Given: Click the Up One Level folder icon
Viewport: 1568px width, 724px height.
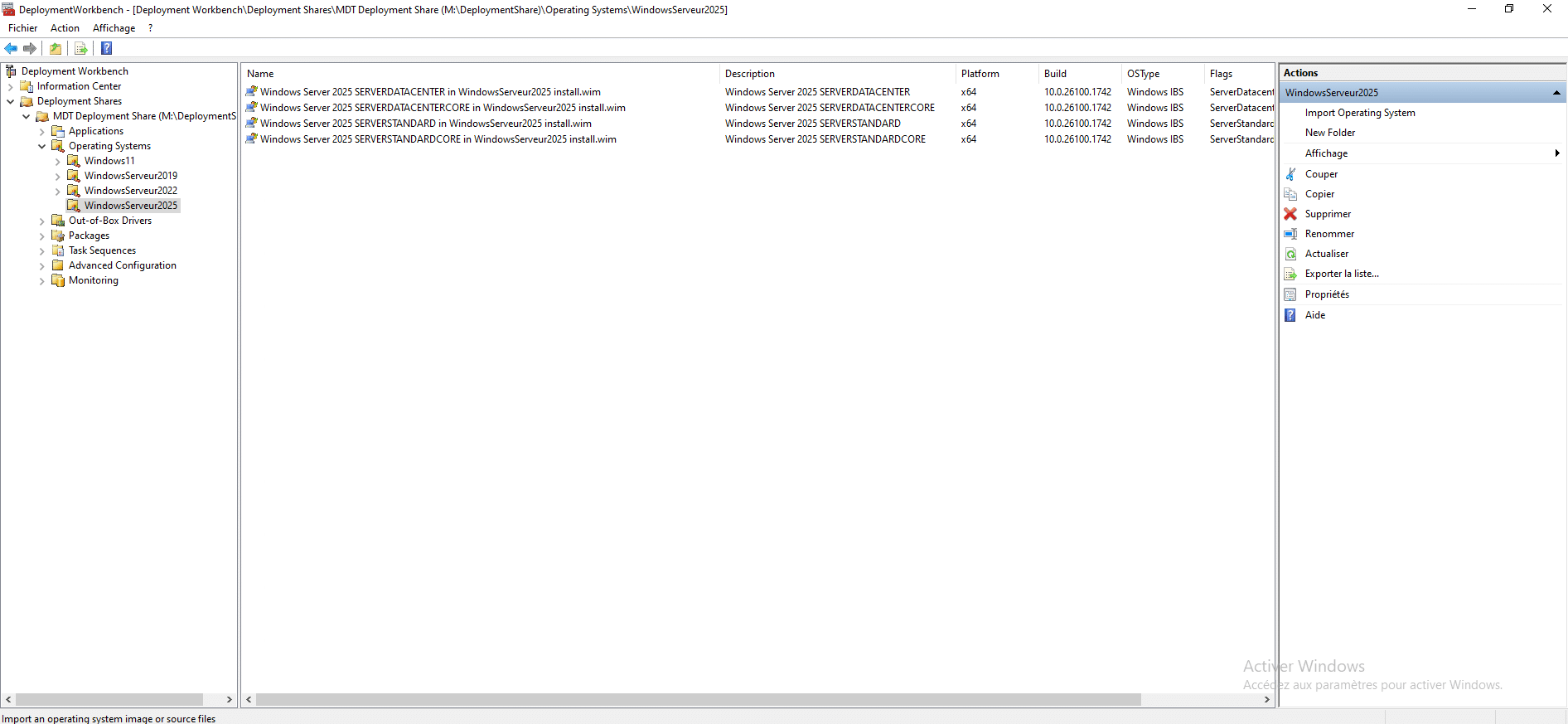Looking at the screenshot, I should (x=56, y=48).
